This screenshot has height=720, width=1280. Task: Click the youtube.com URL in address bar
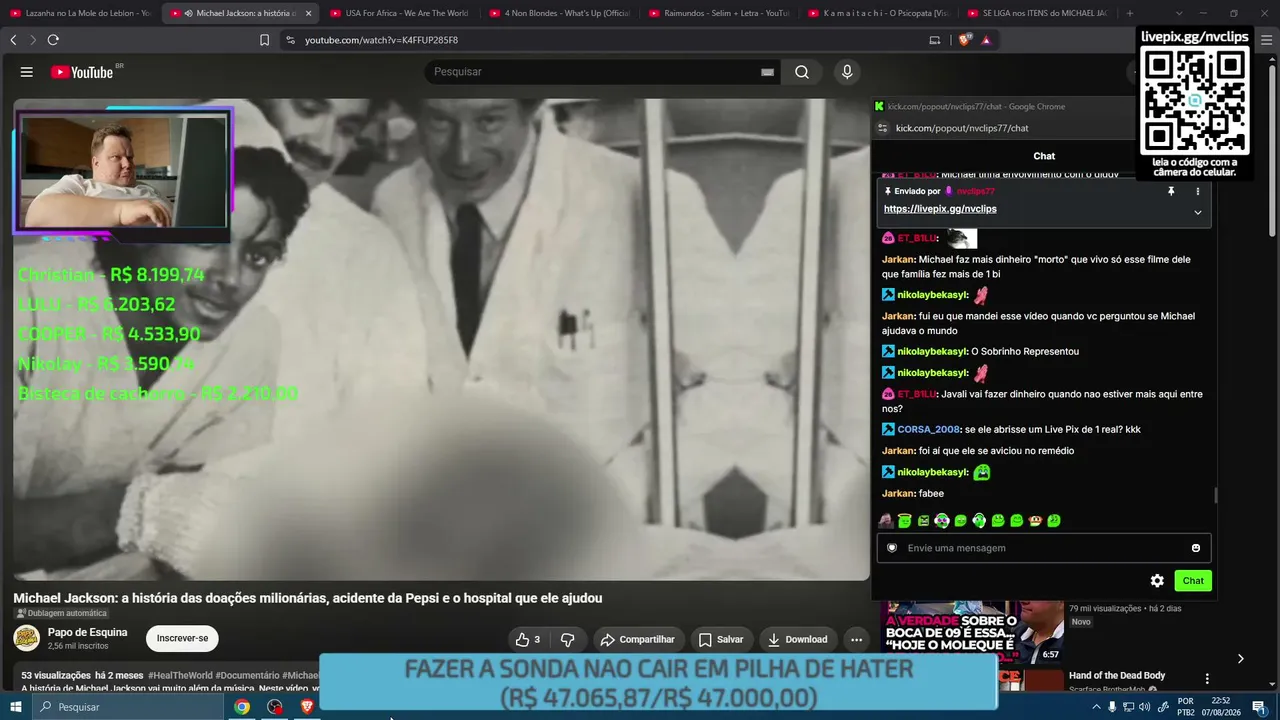381,40
